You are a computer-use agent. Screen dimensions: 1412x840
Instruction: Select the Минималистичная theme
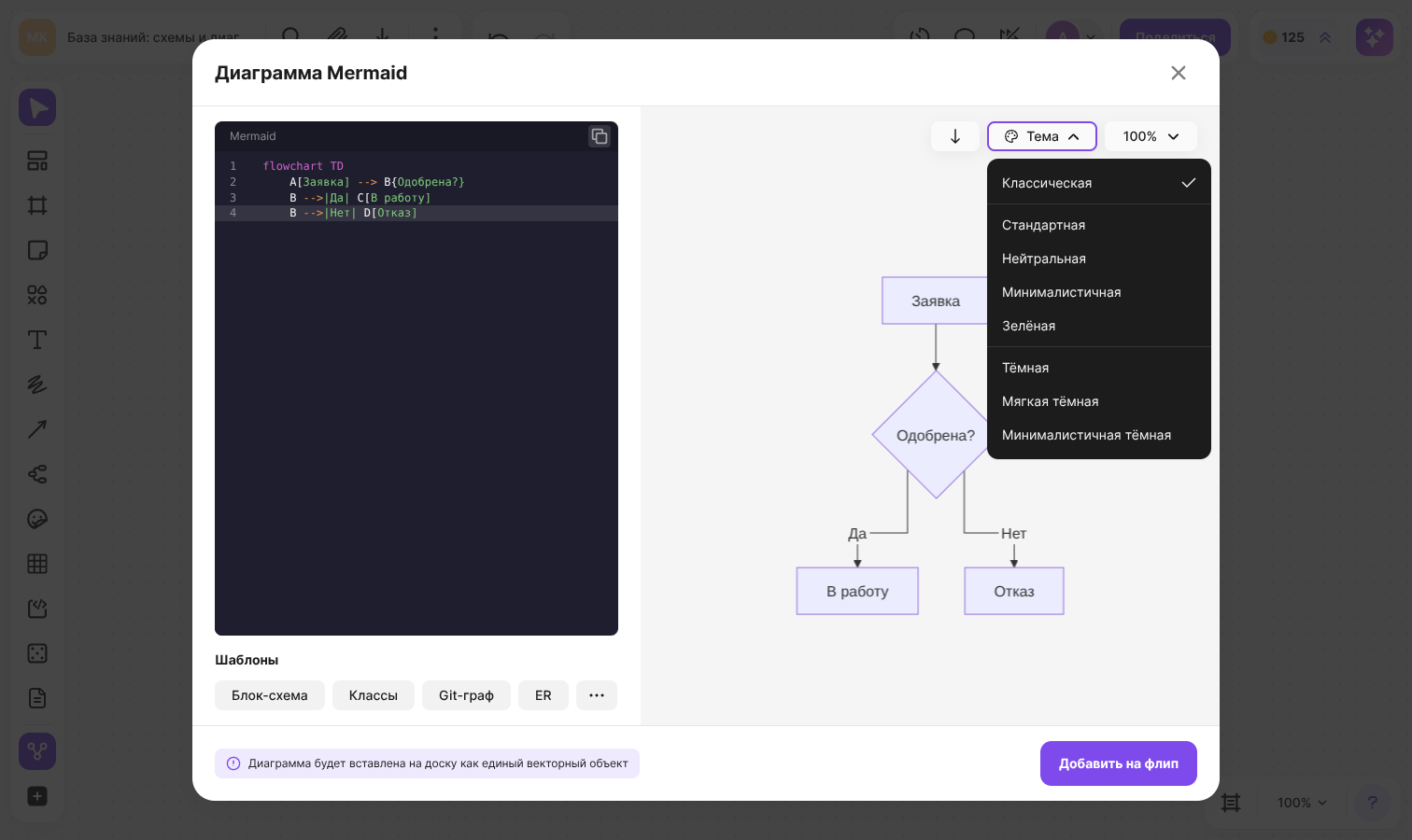(x=1099, y=292)
